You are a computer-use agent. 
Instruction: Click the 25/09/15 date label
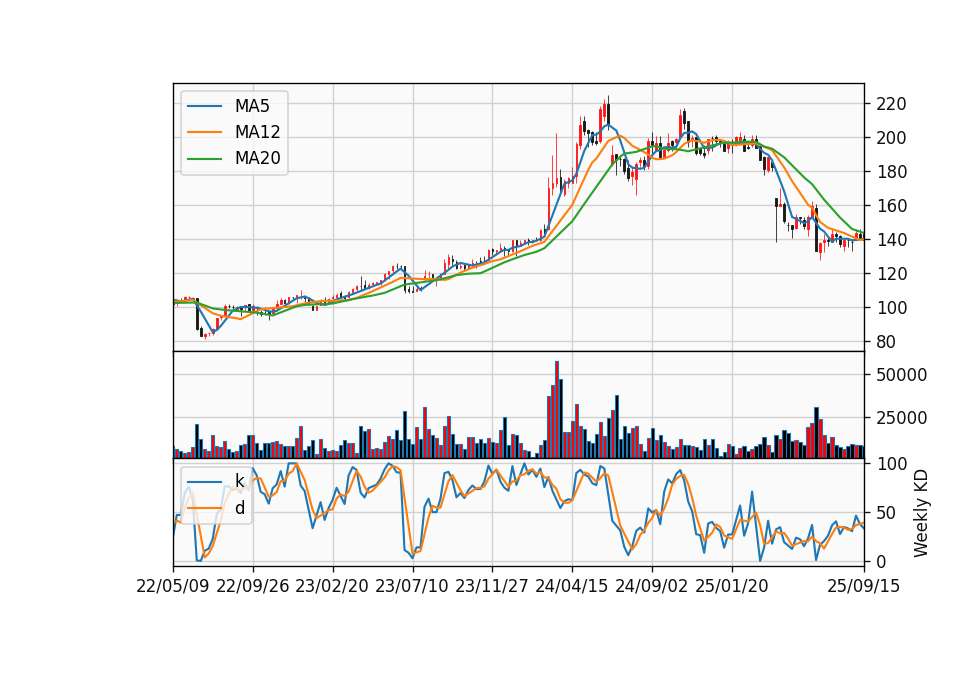tap(864, 587)
